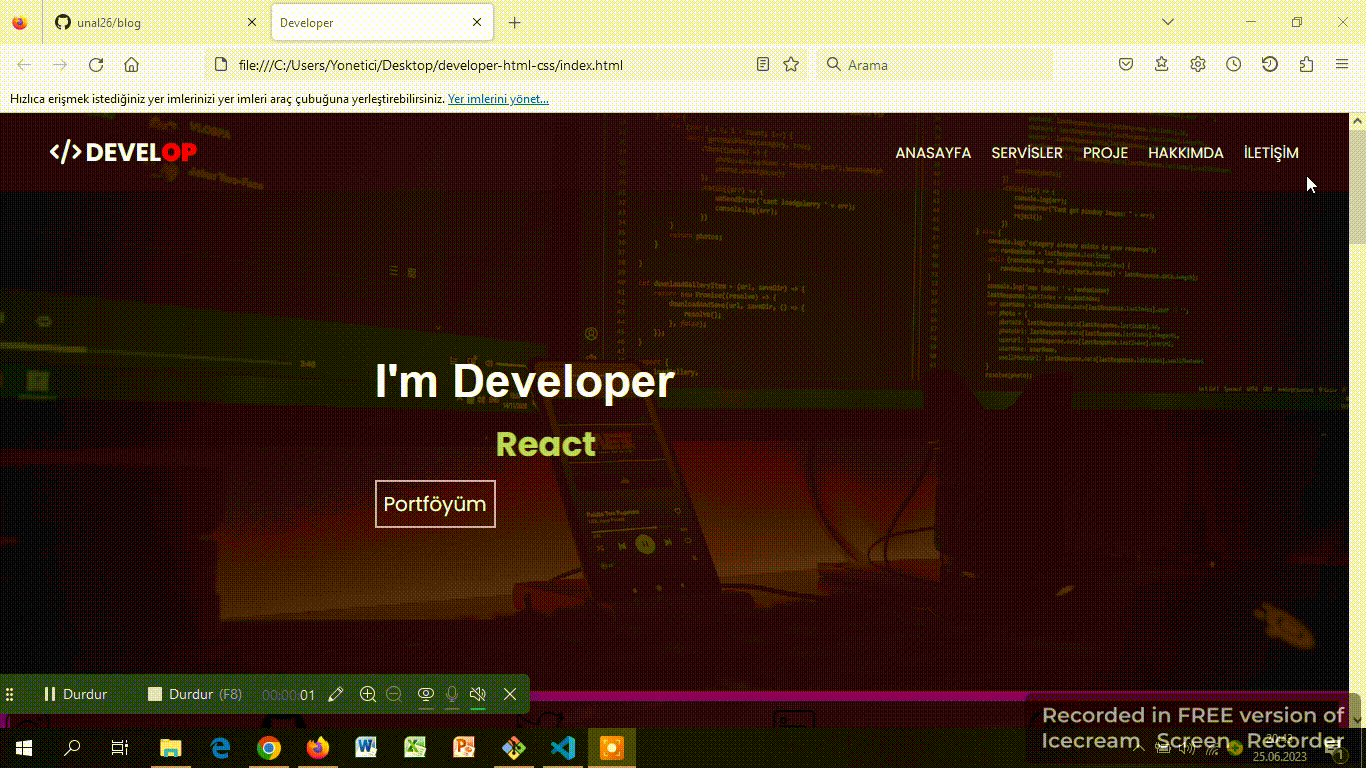Open Google Chrome from the taskbar
This screenshot has width=1366, height=768.
click(269, 748)
